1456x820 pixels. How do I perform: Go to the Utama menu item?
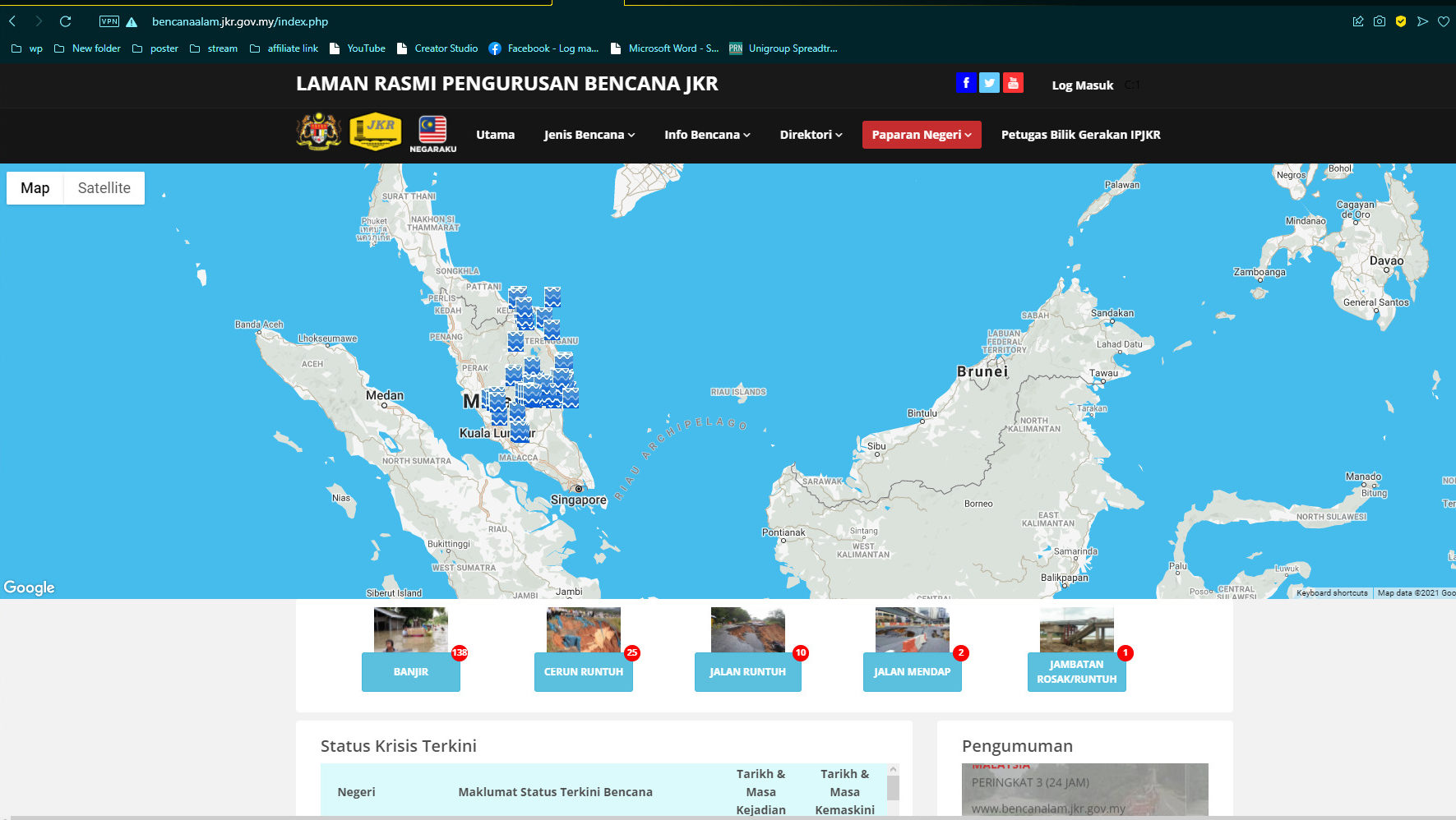click(495, 135)
